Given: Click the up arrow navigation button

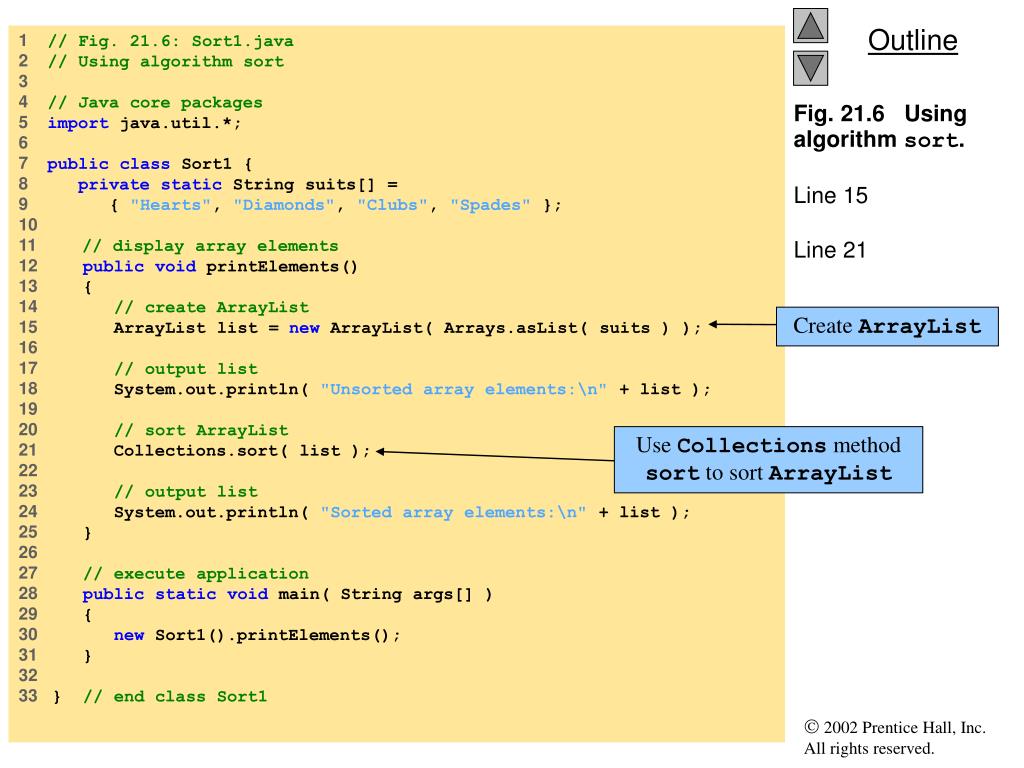Looking at the screenshot, I should coord(810,25).
